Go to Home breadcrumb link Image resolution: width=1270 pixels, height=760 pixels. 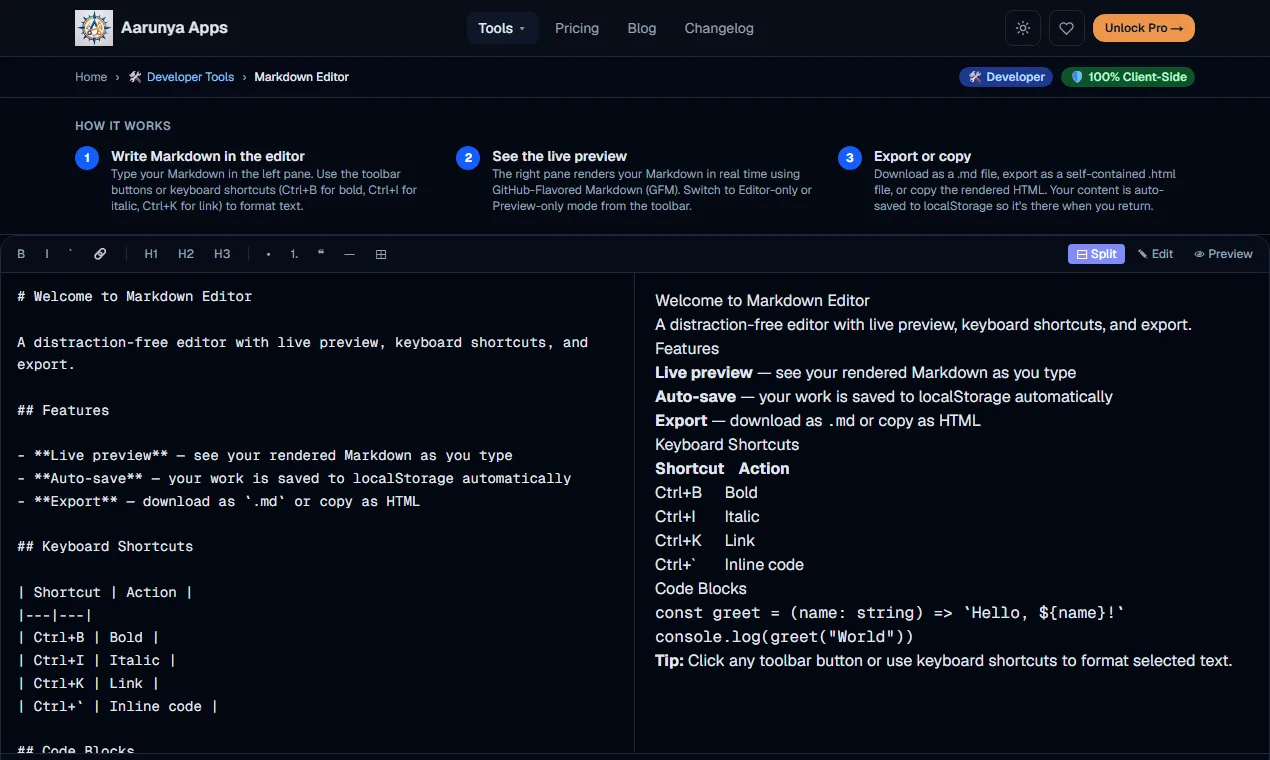(x=91, y=77)
